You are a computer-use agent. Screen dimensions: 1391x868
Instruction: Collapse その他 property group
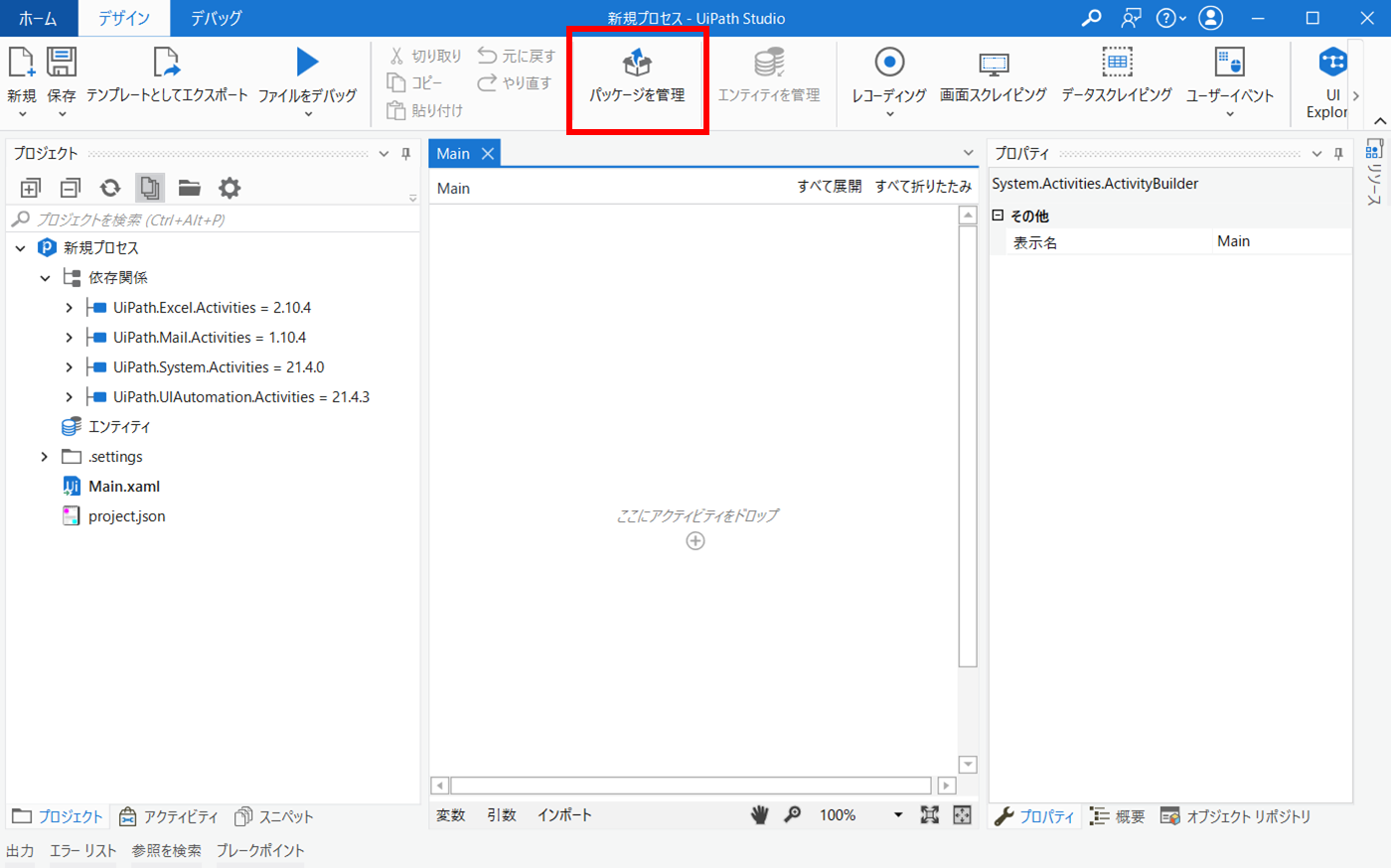pyautogui.click(x=998, y=216)
